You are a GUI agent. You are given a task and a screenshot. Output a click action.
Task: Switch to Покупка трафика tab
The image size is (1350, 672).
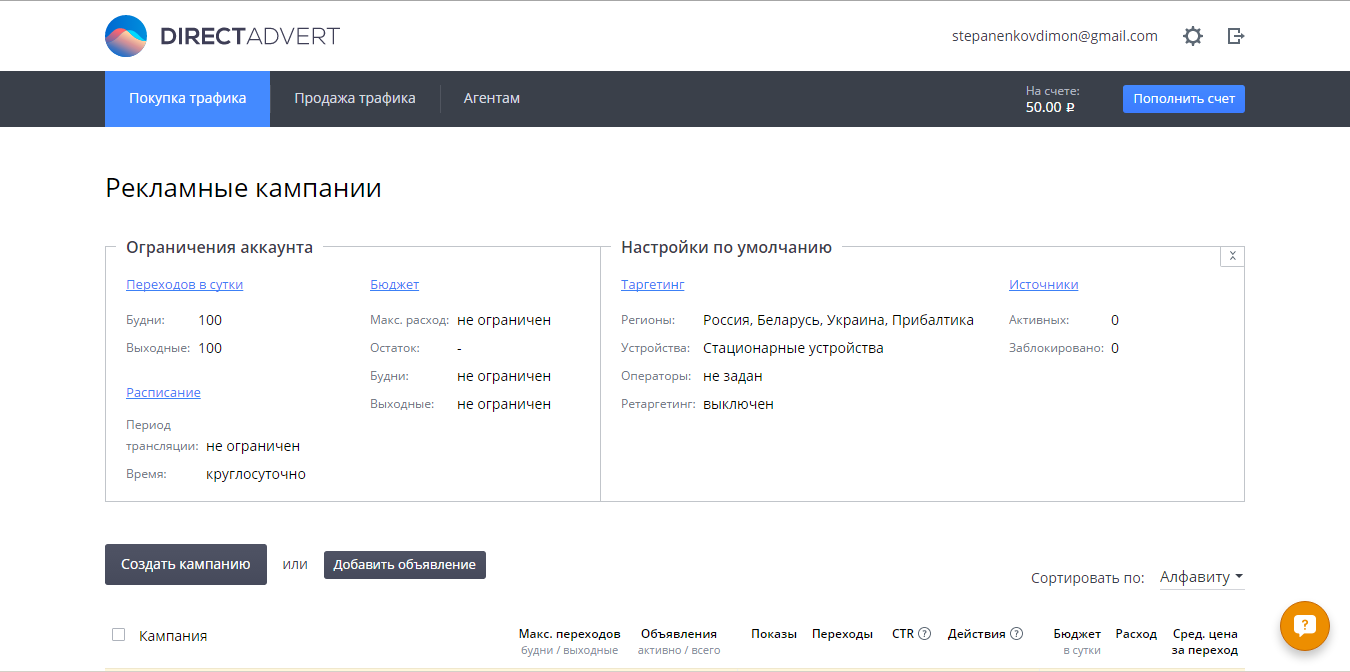[187, 99]
